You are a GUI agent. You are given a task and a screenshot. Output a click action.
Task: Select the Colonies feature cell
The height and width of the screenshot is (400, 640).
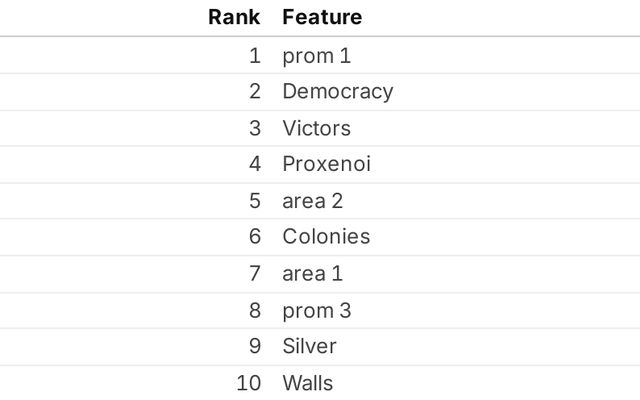[326, 237]
